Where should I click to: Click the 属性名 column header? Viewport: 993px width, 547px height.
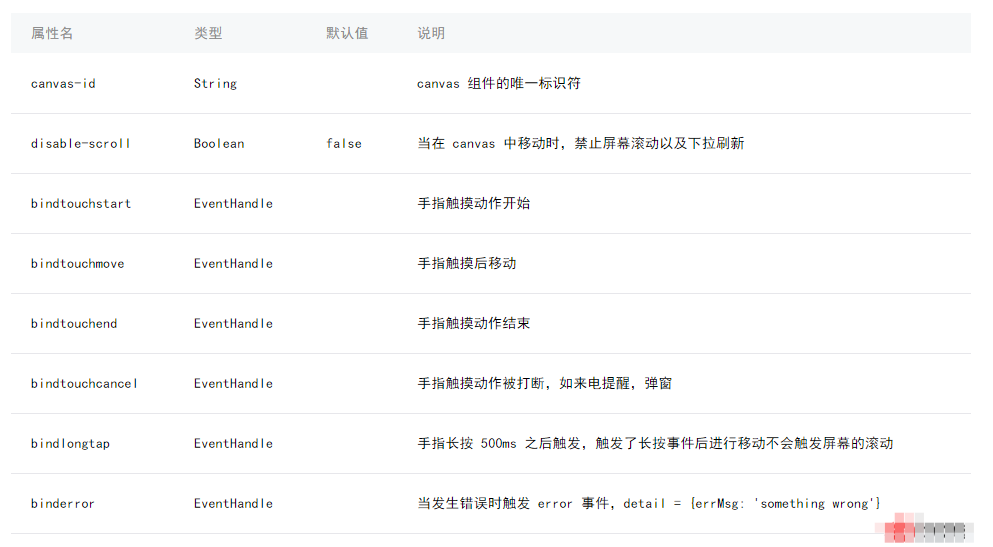pos(52,34)
